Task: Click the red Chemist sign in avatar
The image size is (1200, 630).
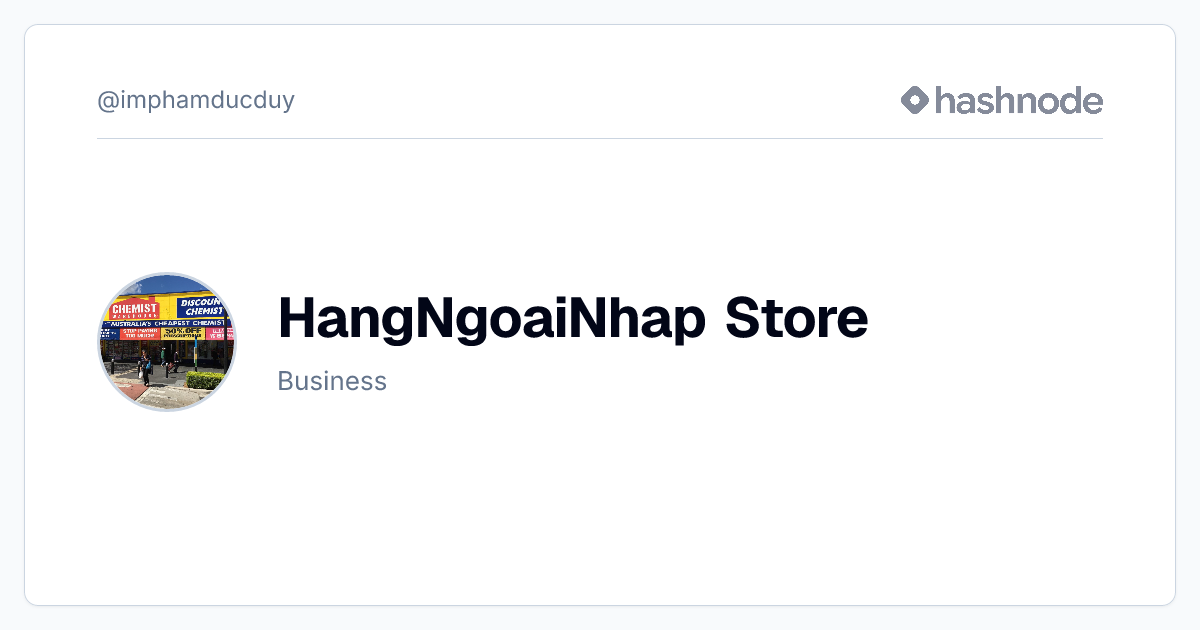Action: pos(135,310)
